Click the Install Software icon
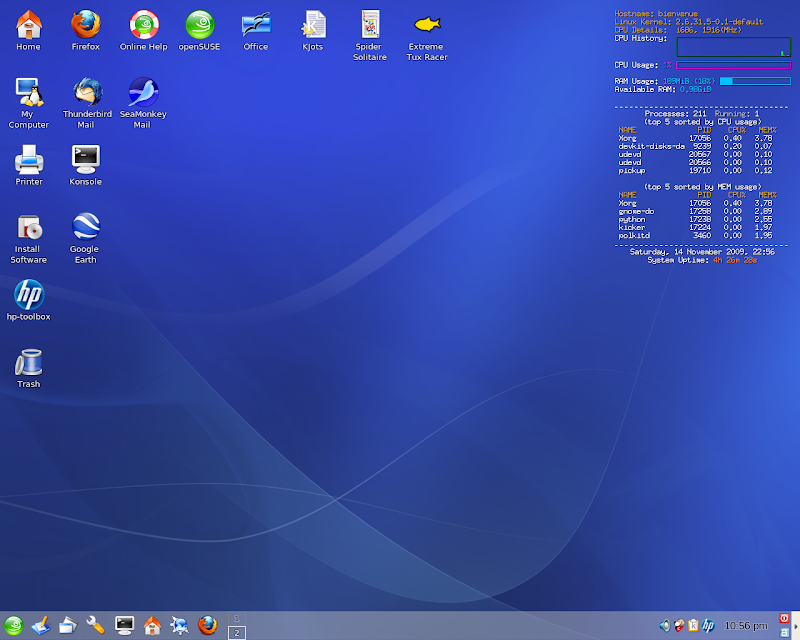 [28, 227]
